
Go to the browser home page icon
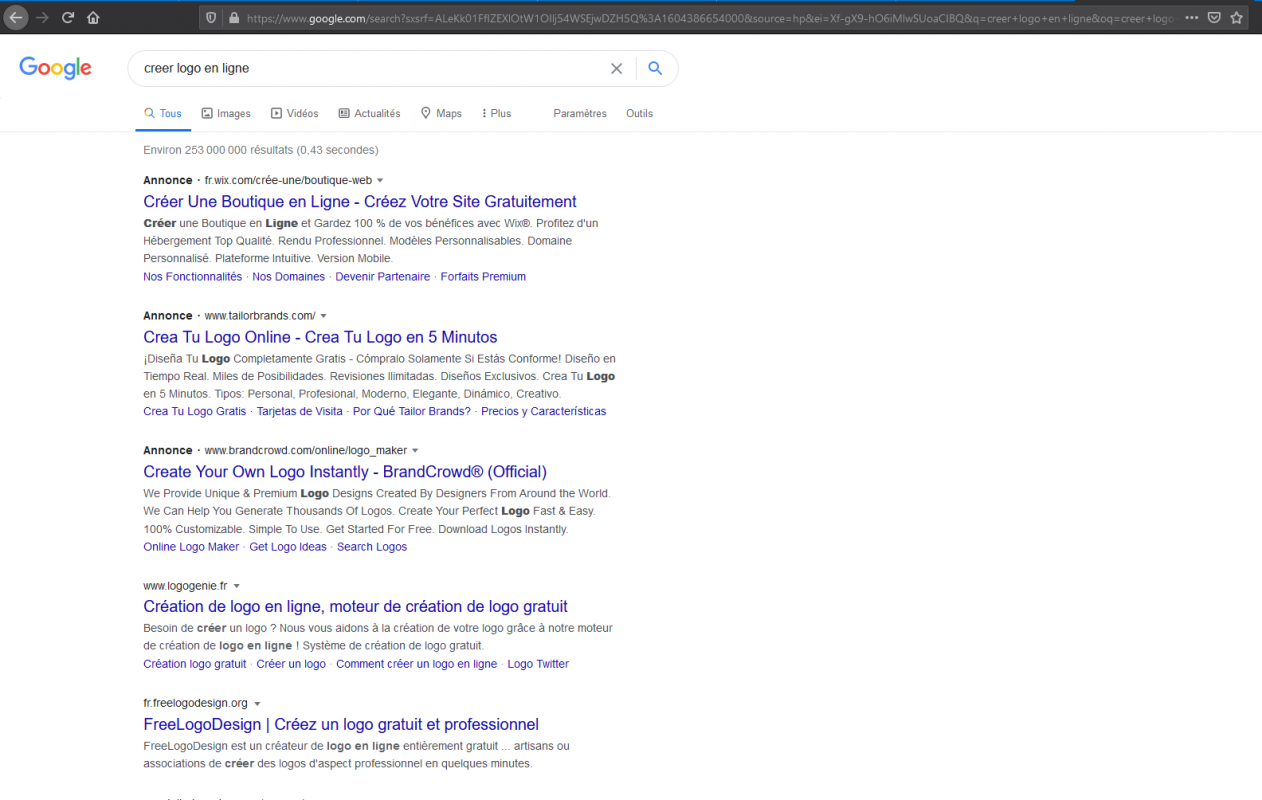click(93, 17)
